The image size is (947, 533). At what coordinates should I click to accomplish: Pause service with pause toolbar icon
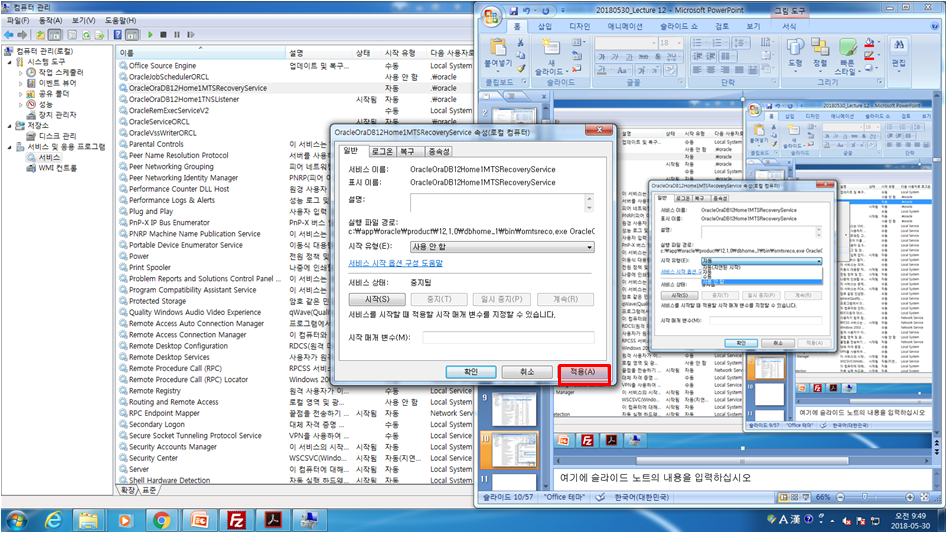coord(176,35)
